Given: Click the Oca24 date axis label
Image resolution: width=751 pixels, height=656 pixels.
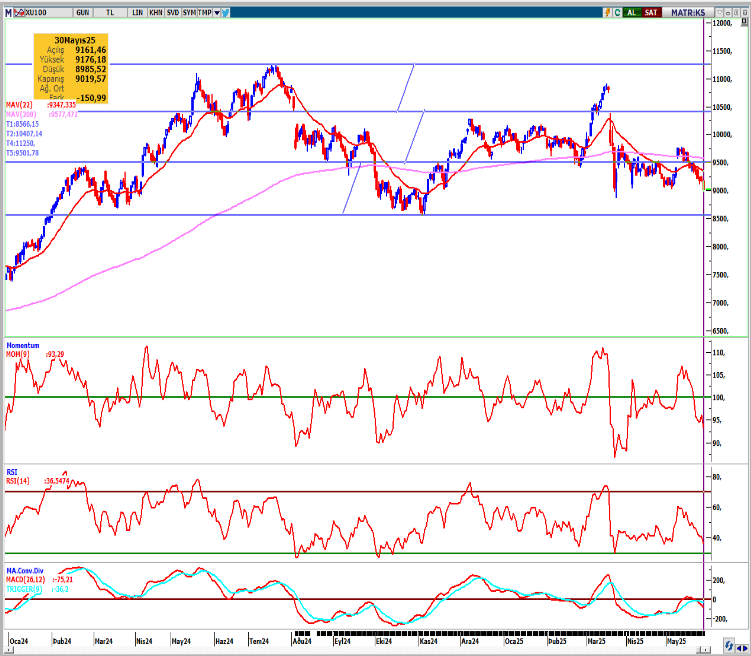Looking at the screenshot, I should click(19, 641).
